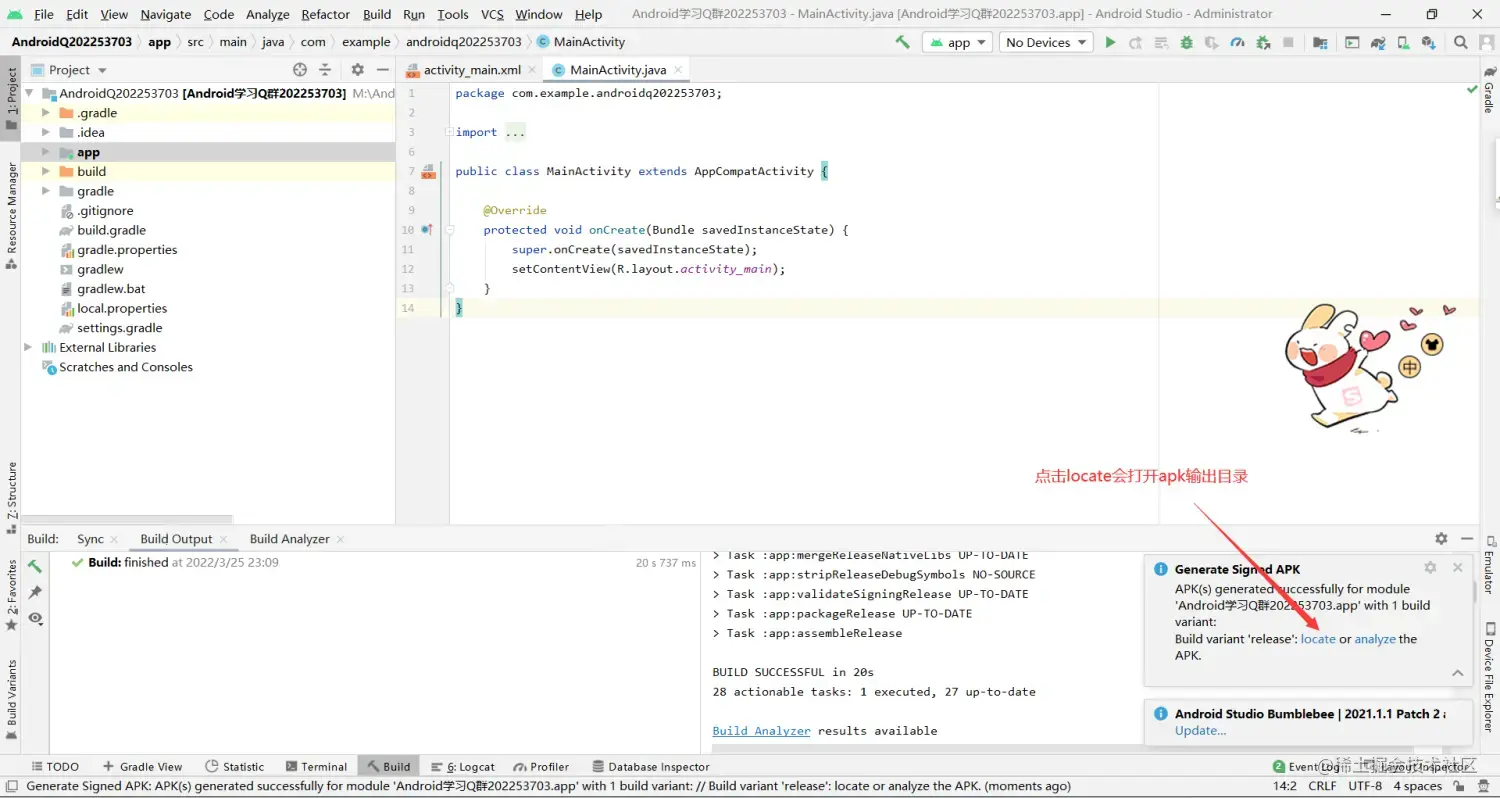The image size is (1500, 798).
Task: Open SDK Manager cube icon
Action: pos(1428,42)
